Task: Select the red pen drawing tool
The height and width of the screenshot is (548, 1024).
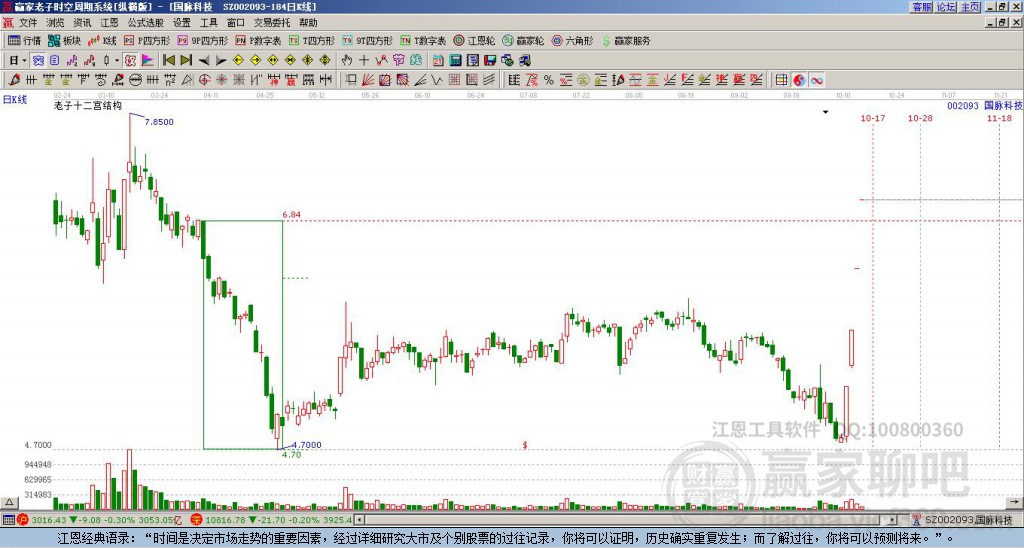Action: tap(14, 80)
